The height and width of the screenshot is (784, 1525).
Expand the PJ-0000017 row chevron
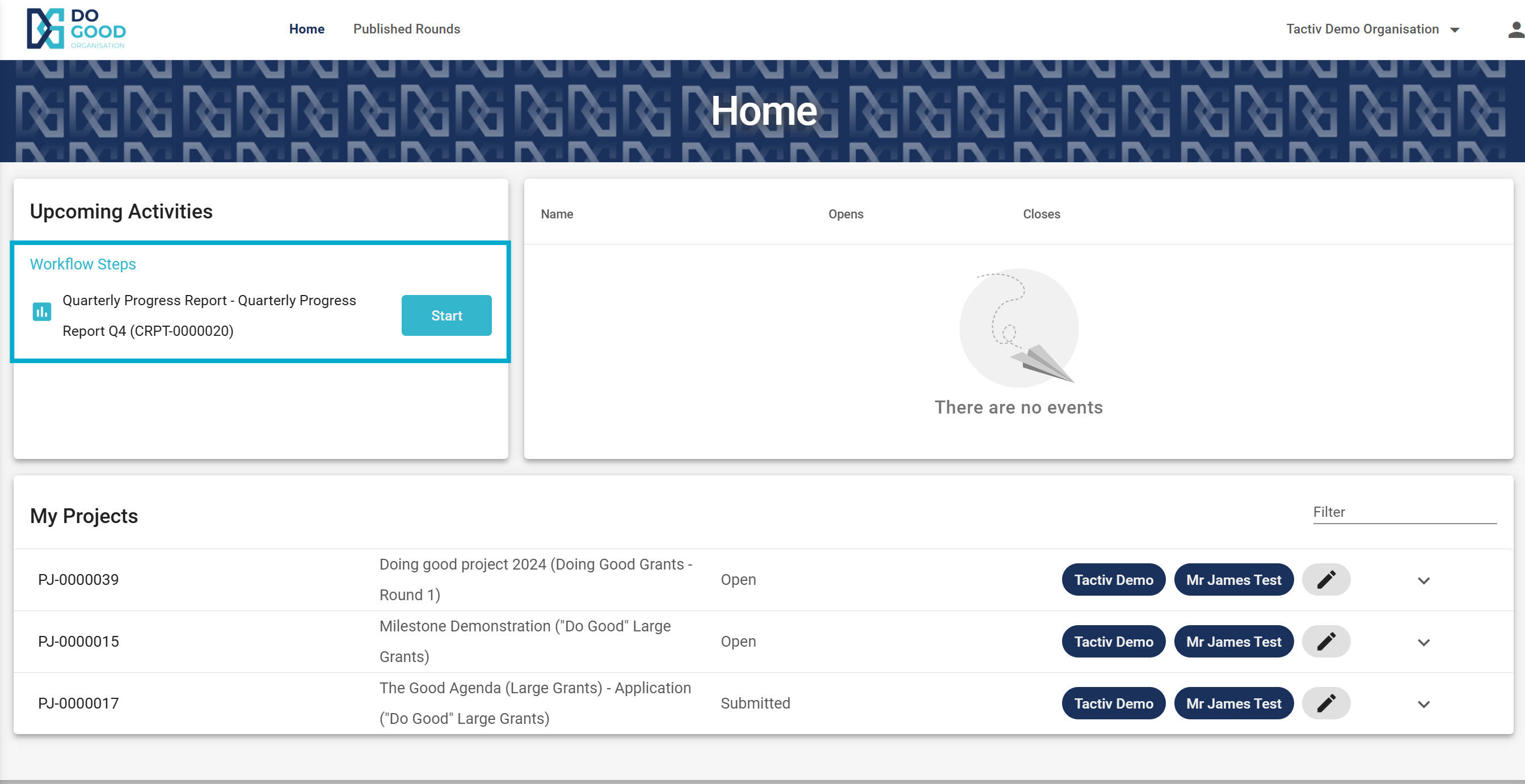1423,703
